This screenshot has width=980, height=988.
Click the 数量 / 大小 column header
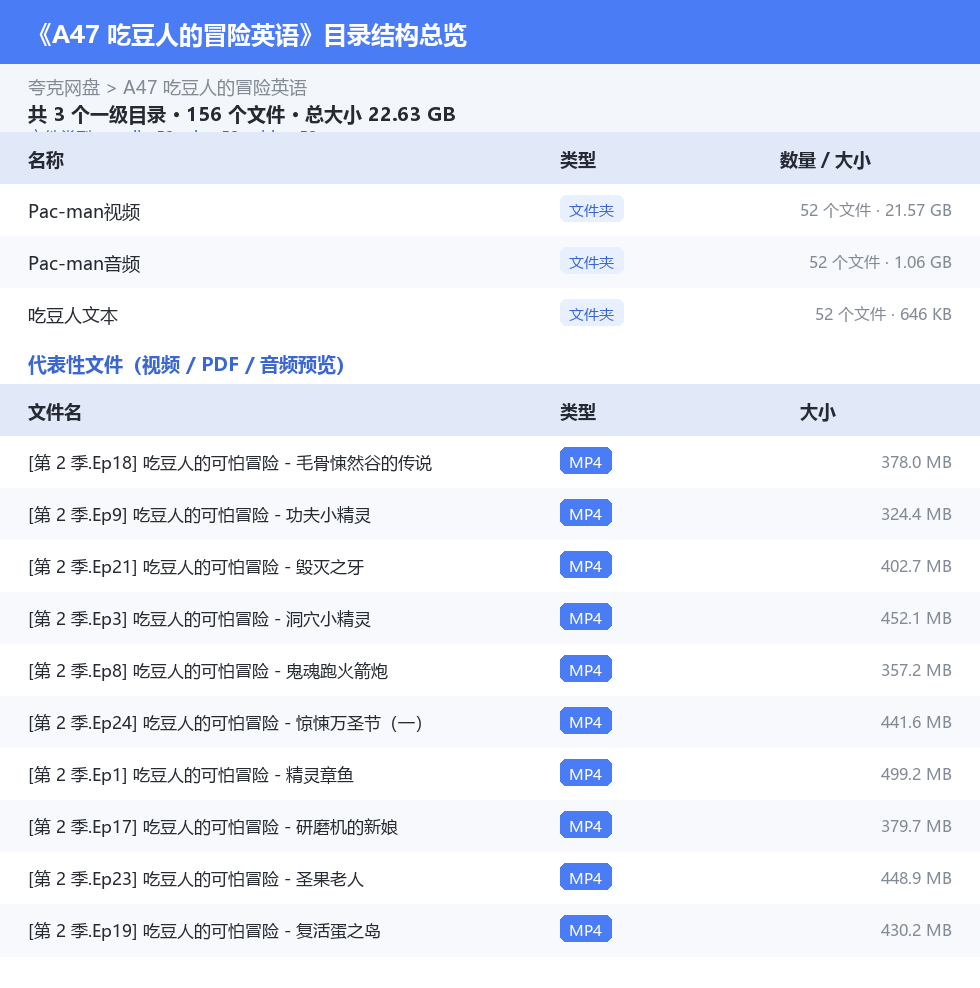pos(825,160)
